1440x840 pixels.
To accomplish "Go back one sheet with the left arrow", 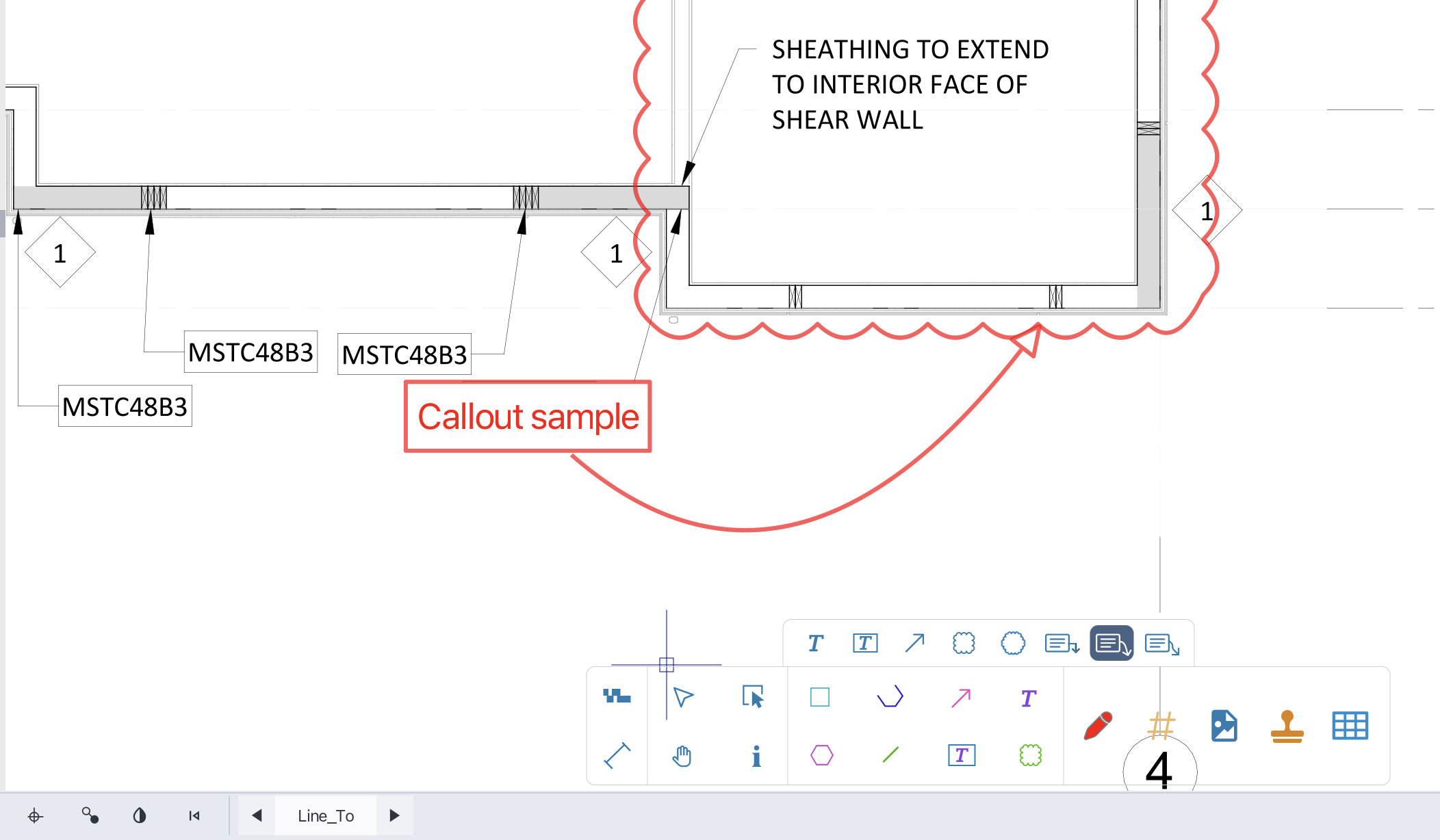I will point(257,815).
